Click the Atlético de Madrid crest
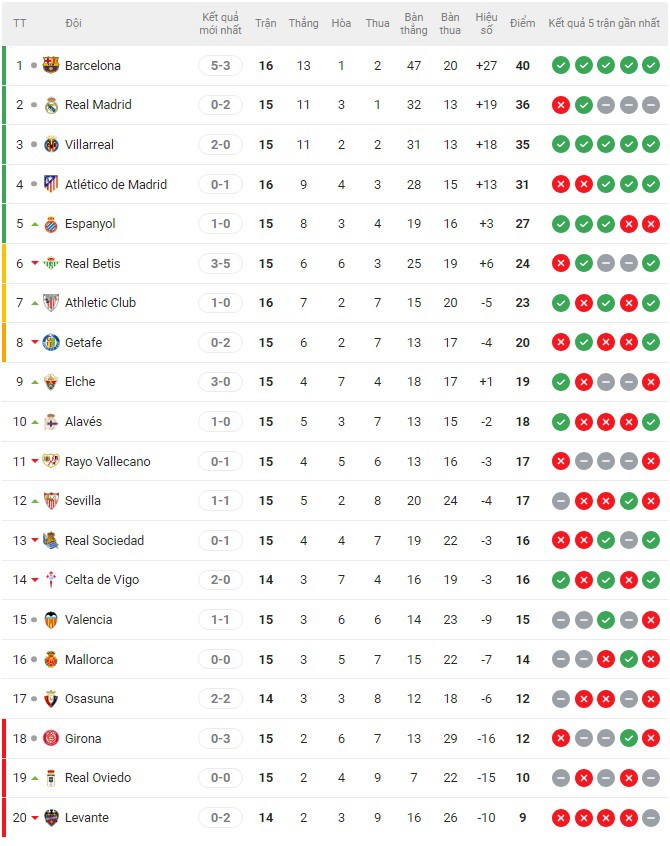Screen dimensions: 670x846 (50, 184)
